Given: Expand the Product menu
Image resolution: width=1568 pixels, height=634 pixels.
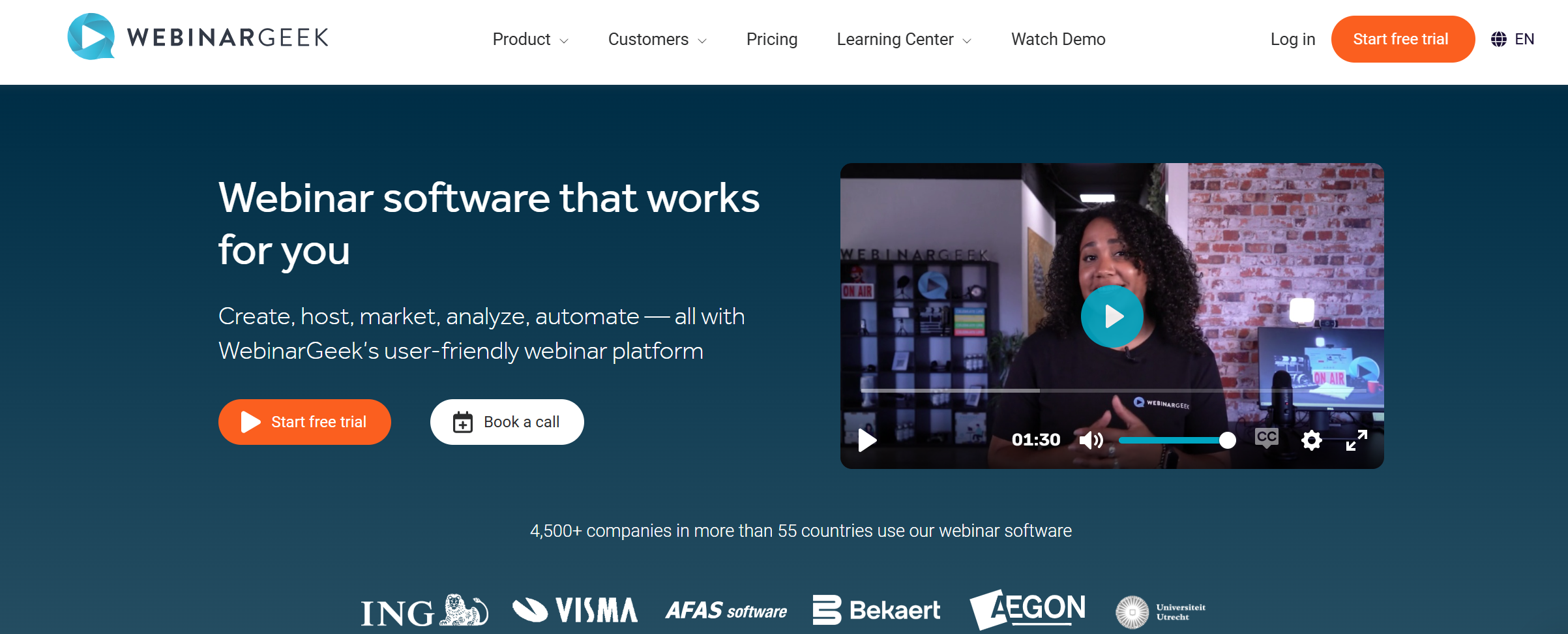Looking at the screenshot, I should click(530, 39).
